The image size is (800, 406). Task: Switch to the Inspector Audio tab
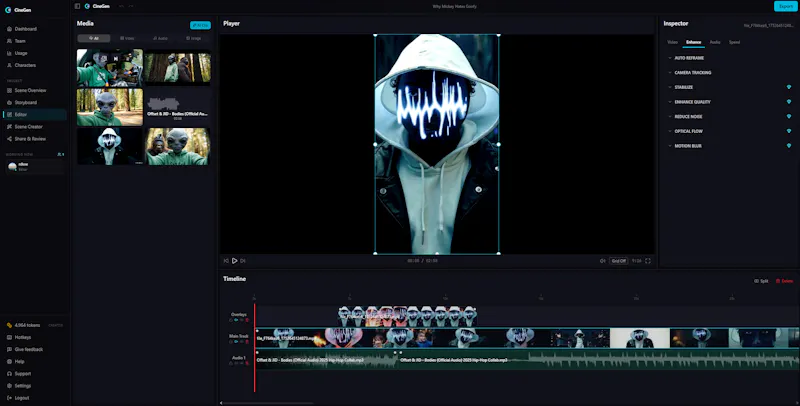[x=715, y=42]
